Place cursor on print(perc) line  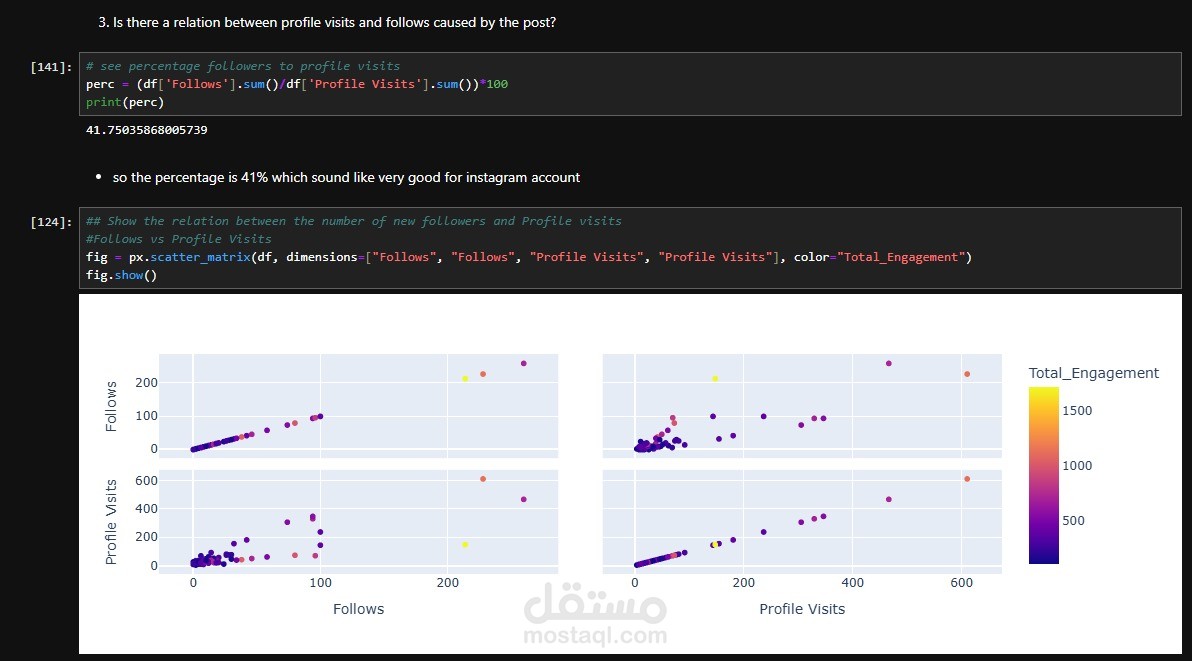(x=125, y=102)
